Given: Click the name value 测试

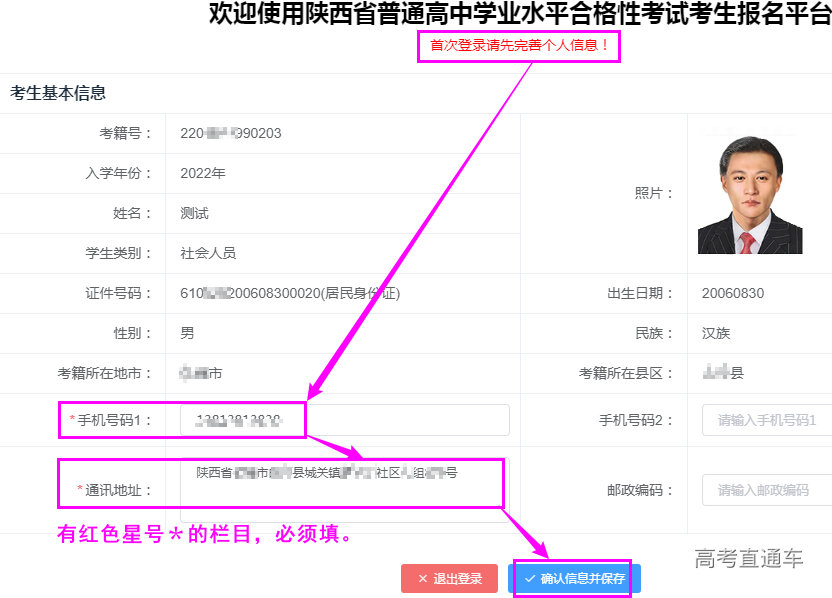Looking at the screenshot, I should 194,213.
